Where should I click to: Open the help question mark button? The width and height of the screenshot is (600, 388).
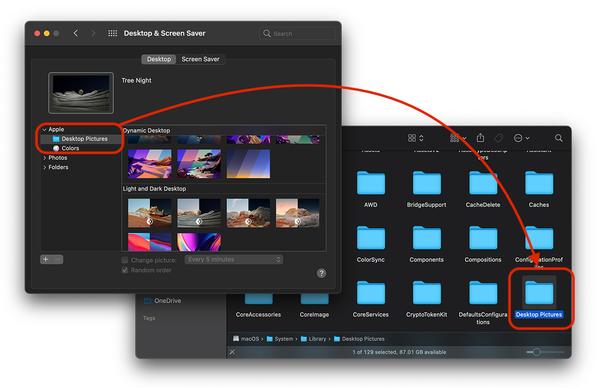[x=321, y=273]
